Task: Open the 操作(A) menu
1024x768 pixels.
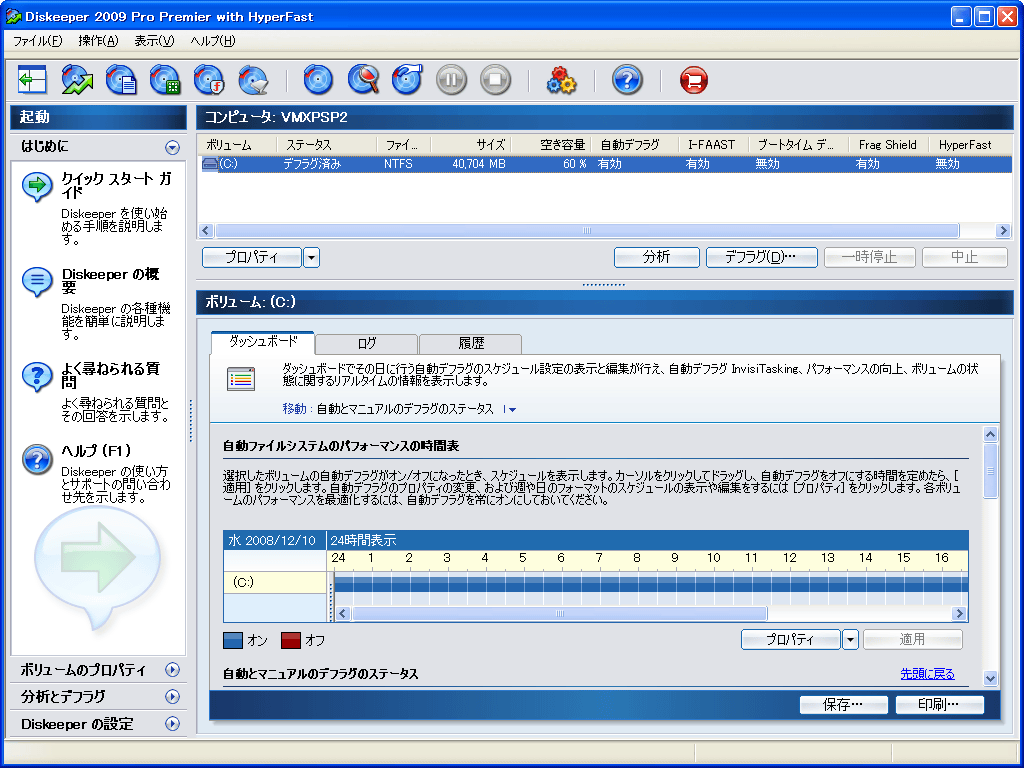Action: [x=98, y=40]
